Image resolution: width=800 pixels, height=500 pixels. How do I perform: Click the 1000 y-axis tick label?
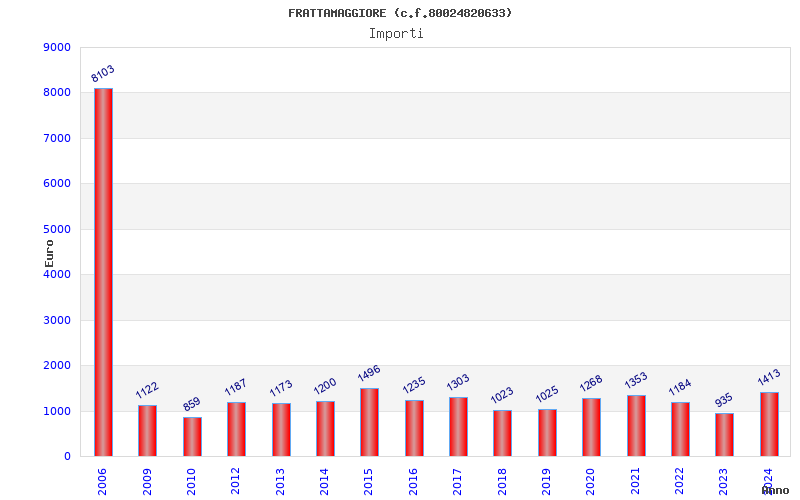(x=57, y=411)
